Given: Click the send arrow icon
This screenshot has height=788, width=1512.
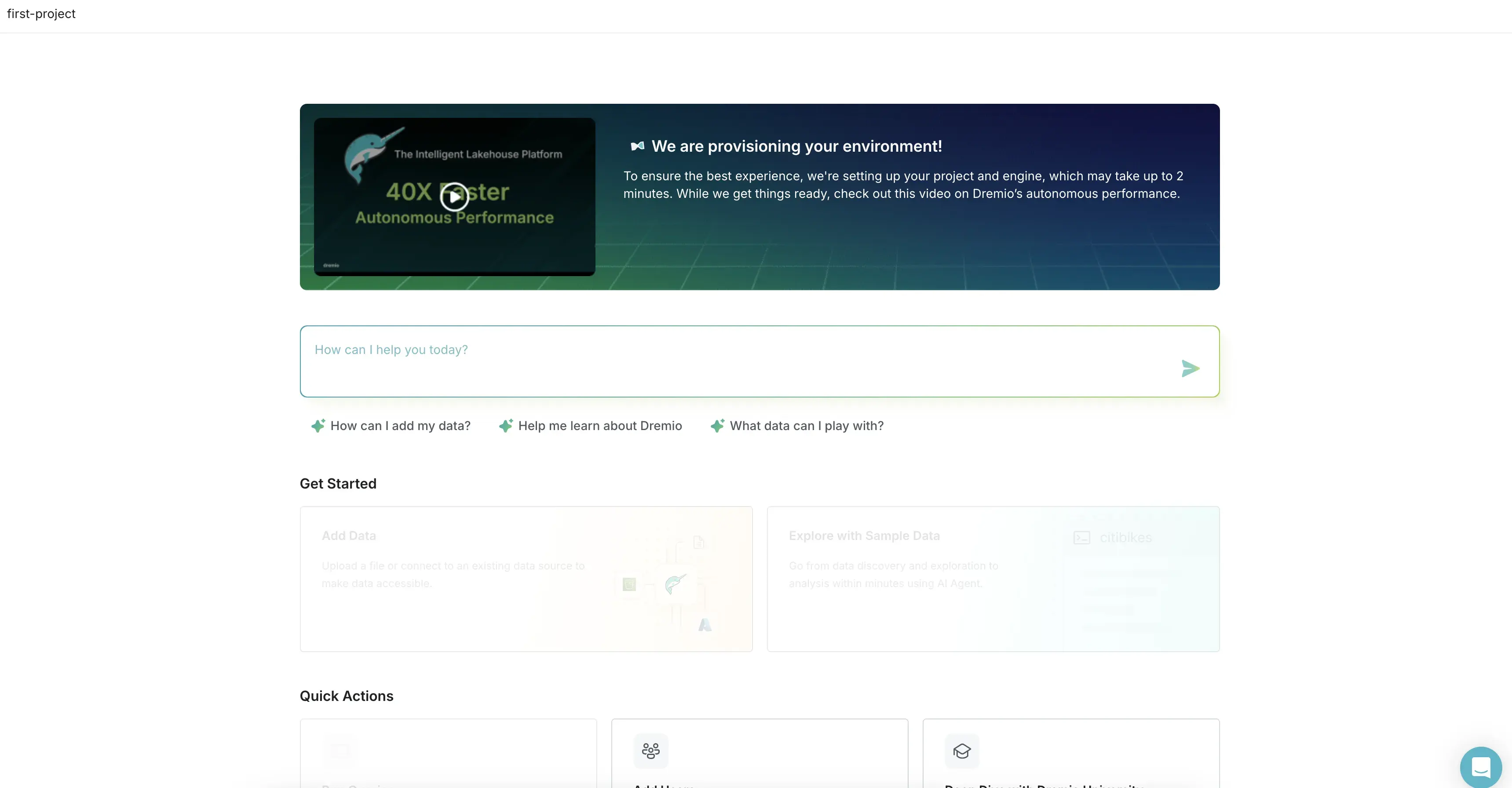Looking at the screenshot, I should (x=1191, y=368).
